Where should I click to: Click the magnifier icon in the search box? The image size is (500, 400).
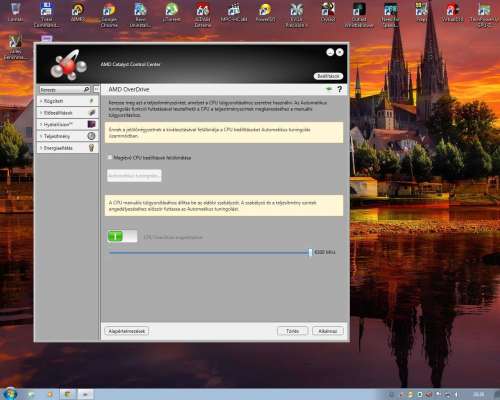tap(86, 89)
